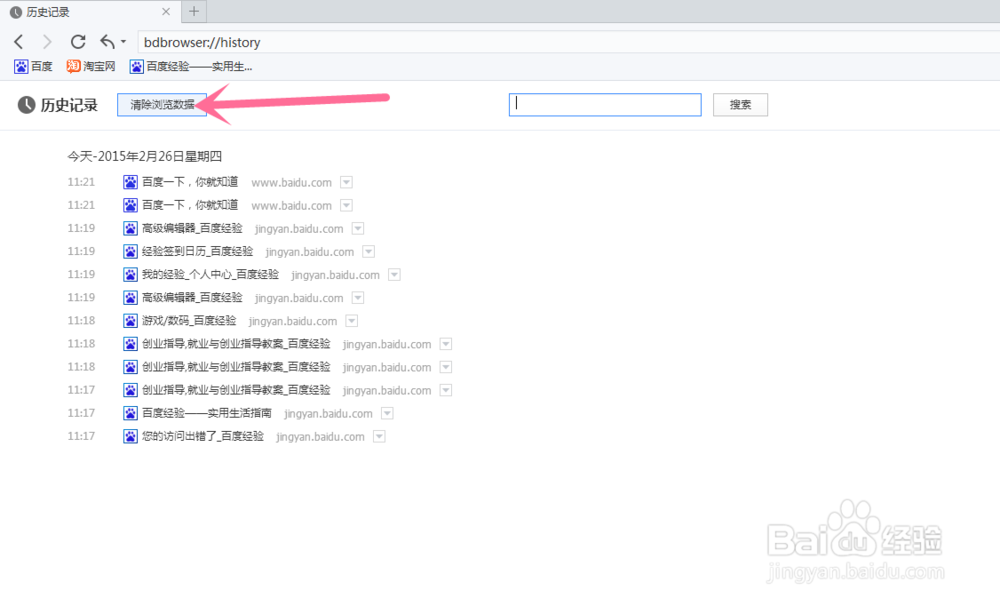This screenshot has width=1000, height=606.
Task: Expand dropdown for 游戏/数码 entry
Action: pyautogui.click(x=351, y=321)
